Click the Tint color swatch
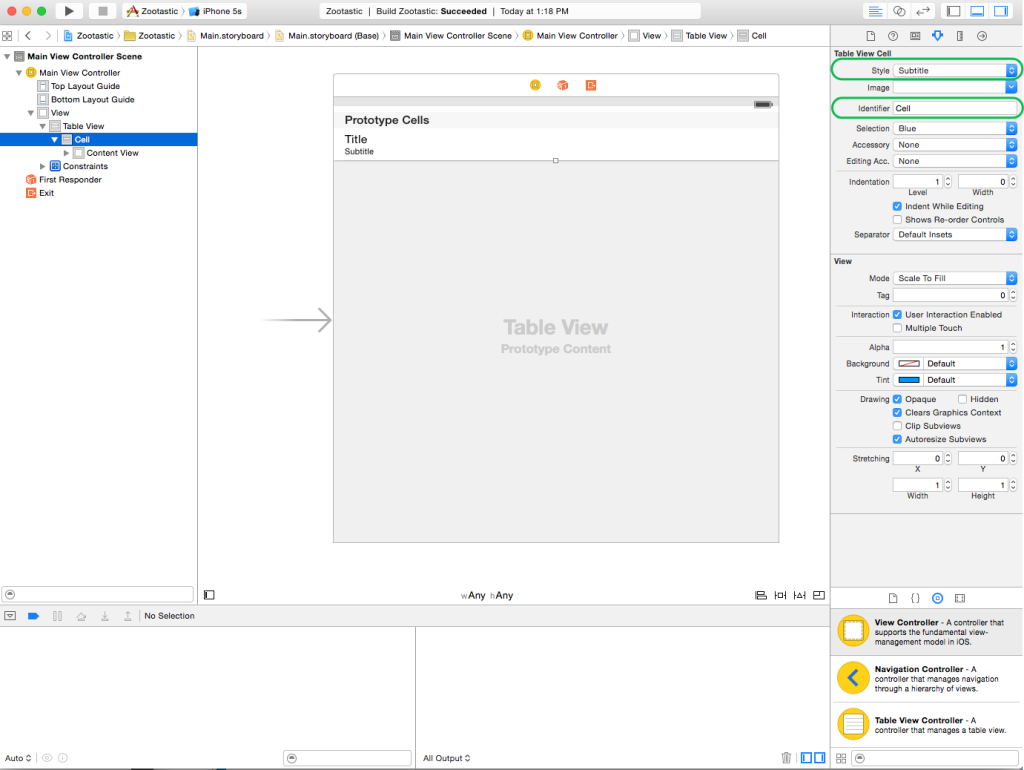Screen dimensions: 1024x770 (x=908, y=380)
